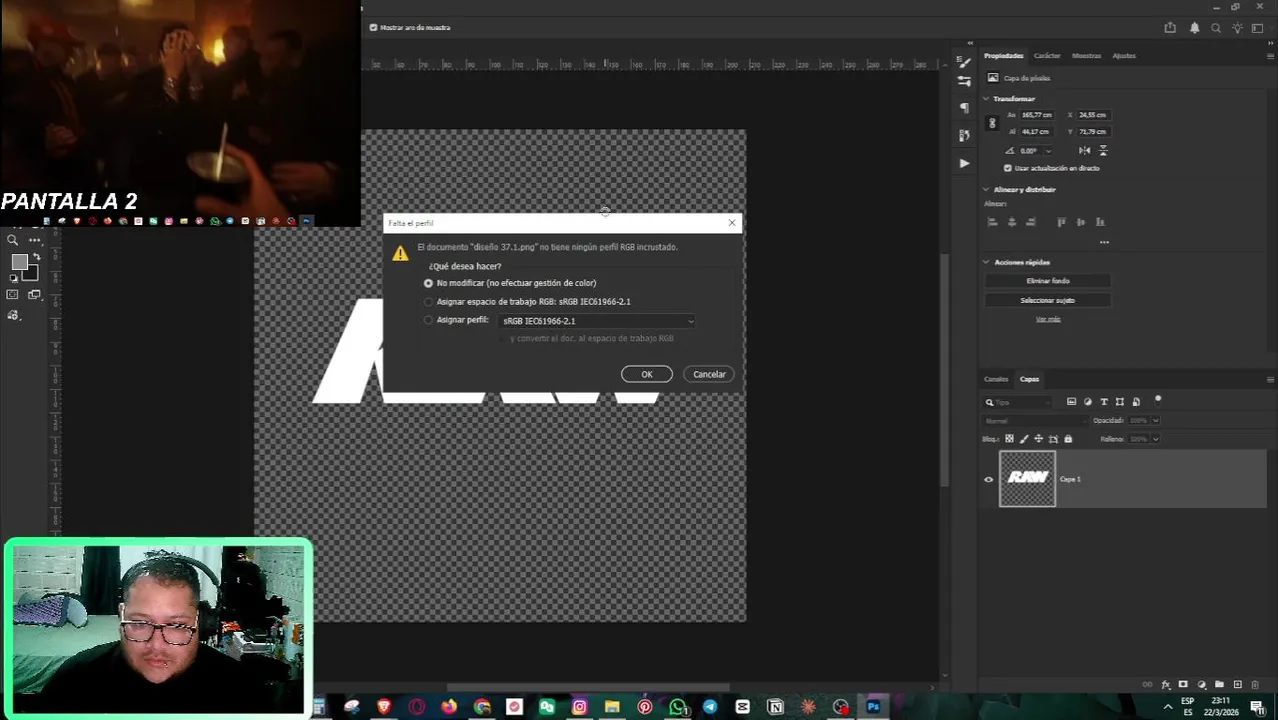Open the actions play panel icon
The width and height of the screenshot is (1278, 720).
point(964,163)
